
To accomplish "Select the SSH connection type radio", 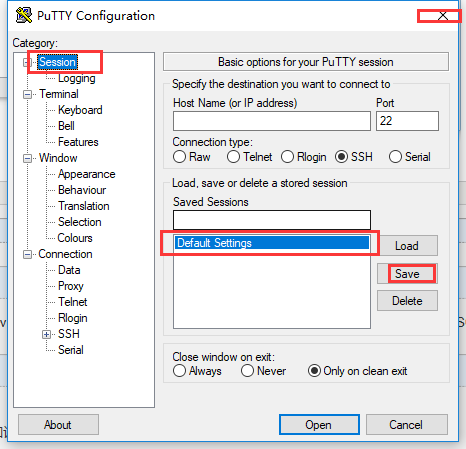I will pyautogui.click(x=341, y=157).
